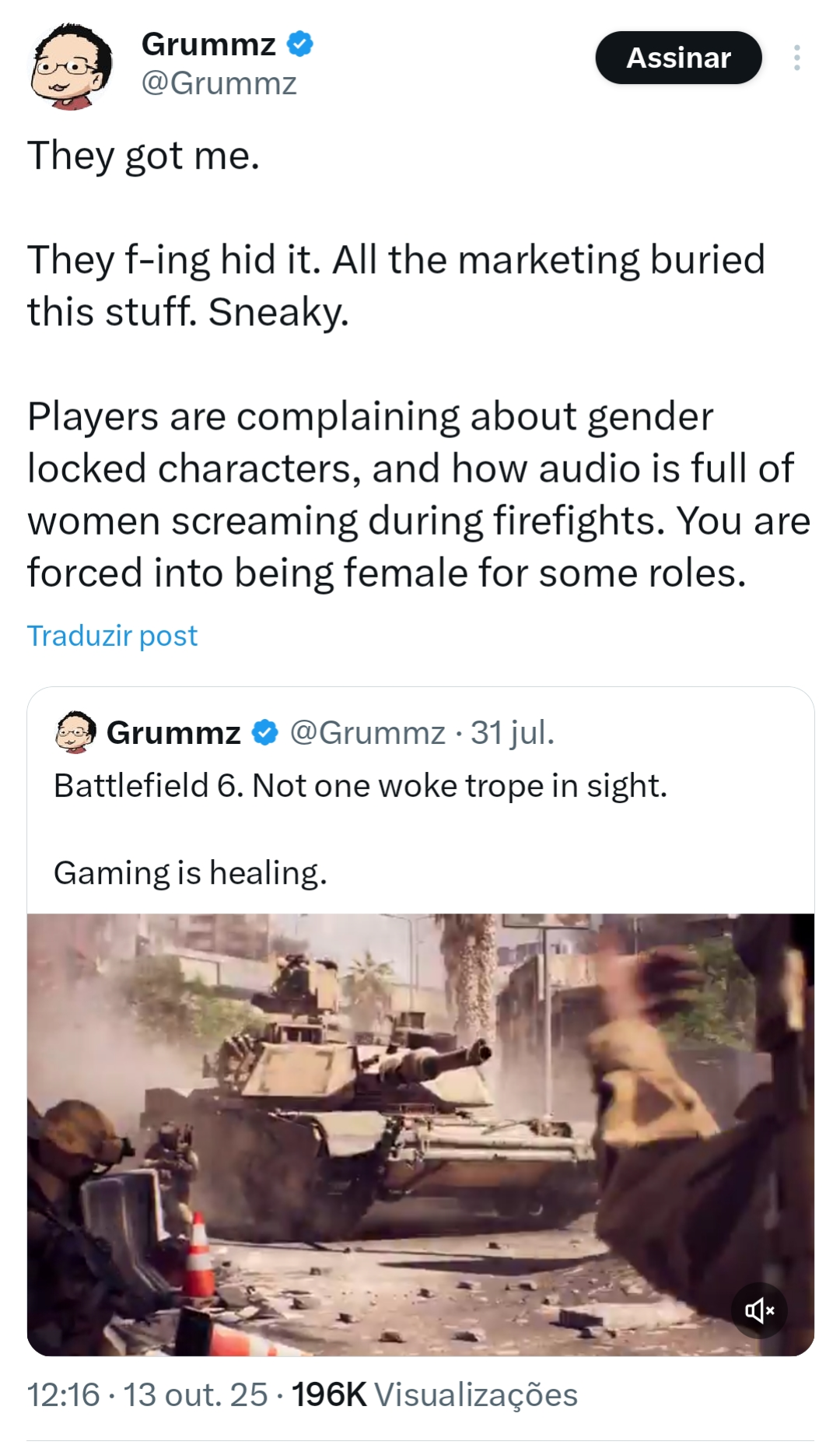Open the Grummz display name at top
840x1445 pixels.
coord(208,44)
